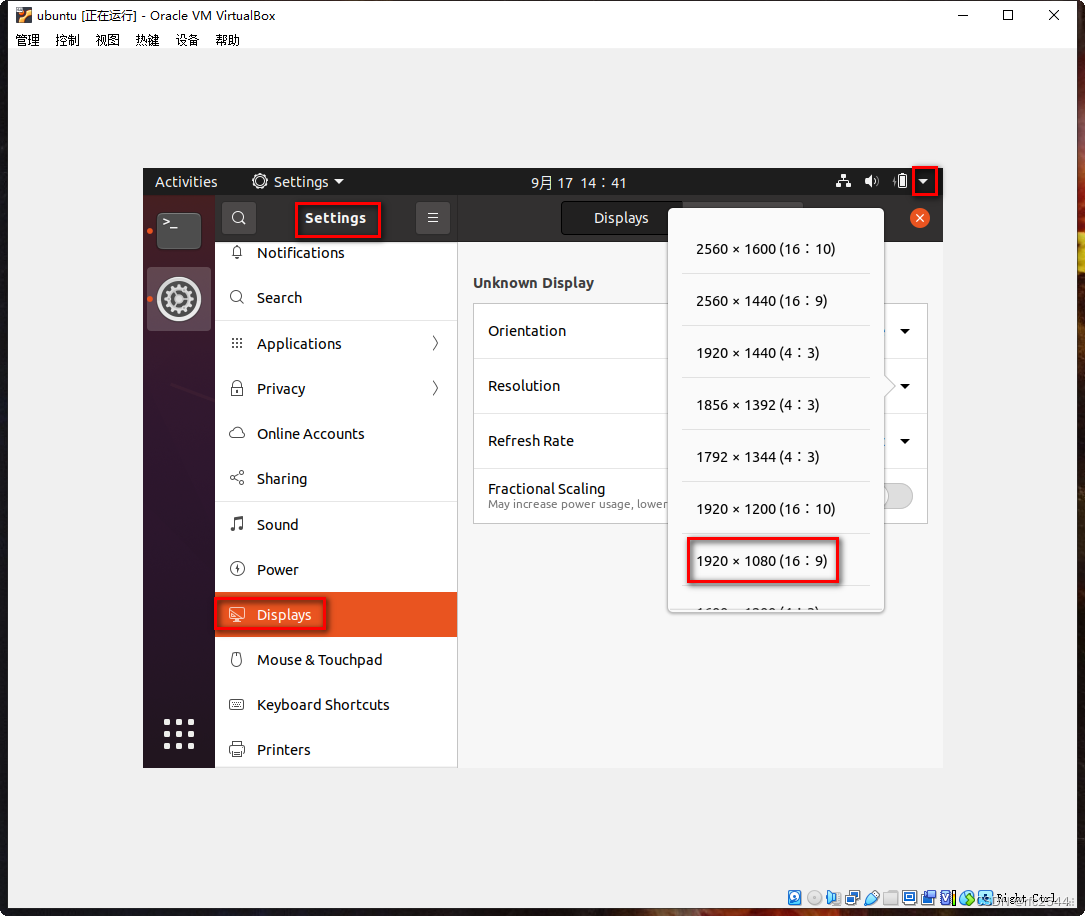The width and height of the screenshot is (1085, 916).
Task: Click the green arrow mouse integration icon in status bar
Action: (967, 897)
